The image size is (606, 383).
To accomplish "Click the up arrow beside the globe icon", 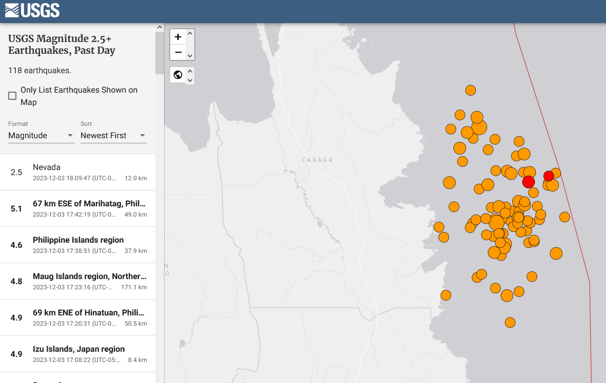I will 190,71.
